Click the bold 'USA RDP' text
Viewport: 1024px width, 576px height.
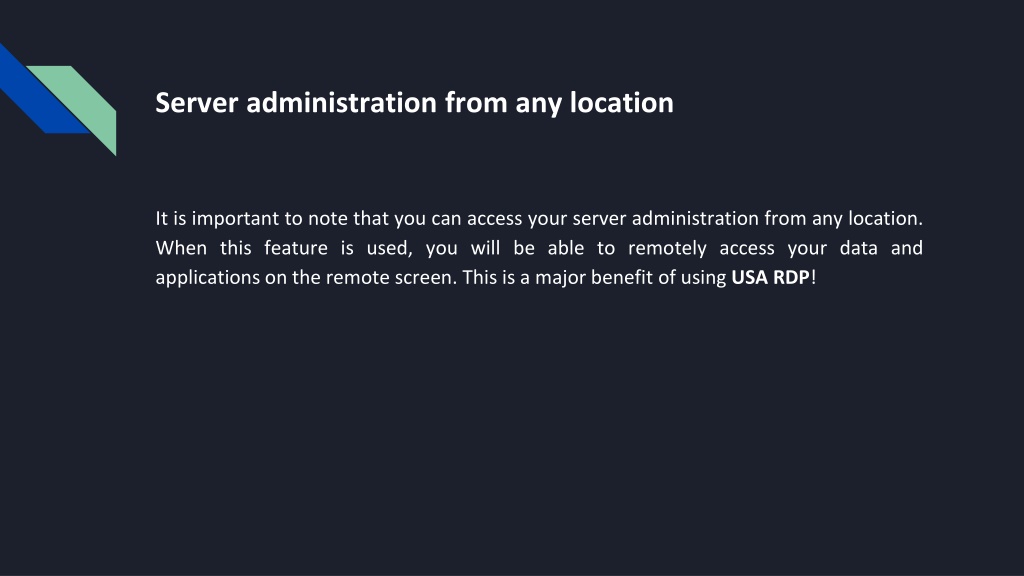(x=770, y=278)
